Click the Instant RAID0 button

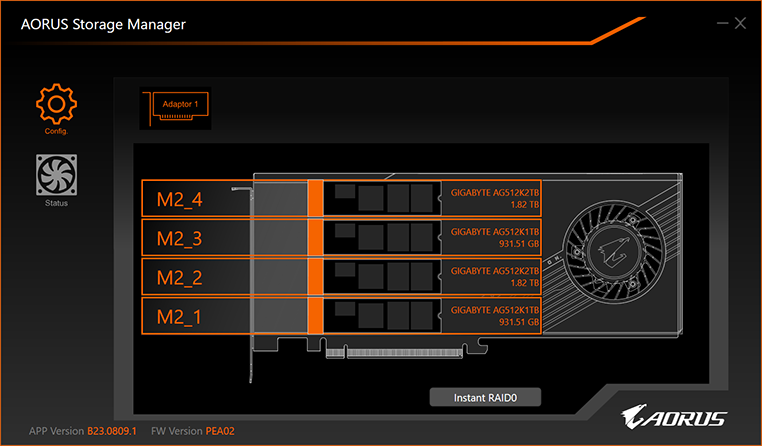(484, 397)
